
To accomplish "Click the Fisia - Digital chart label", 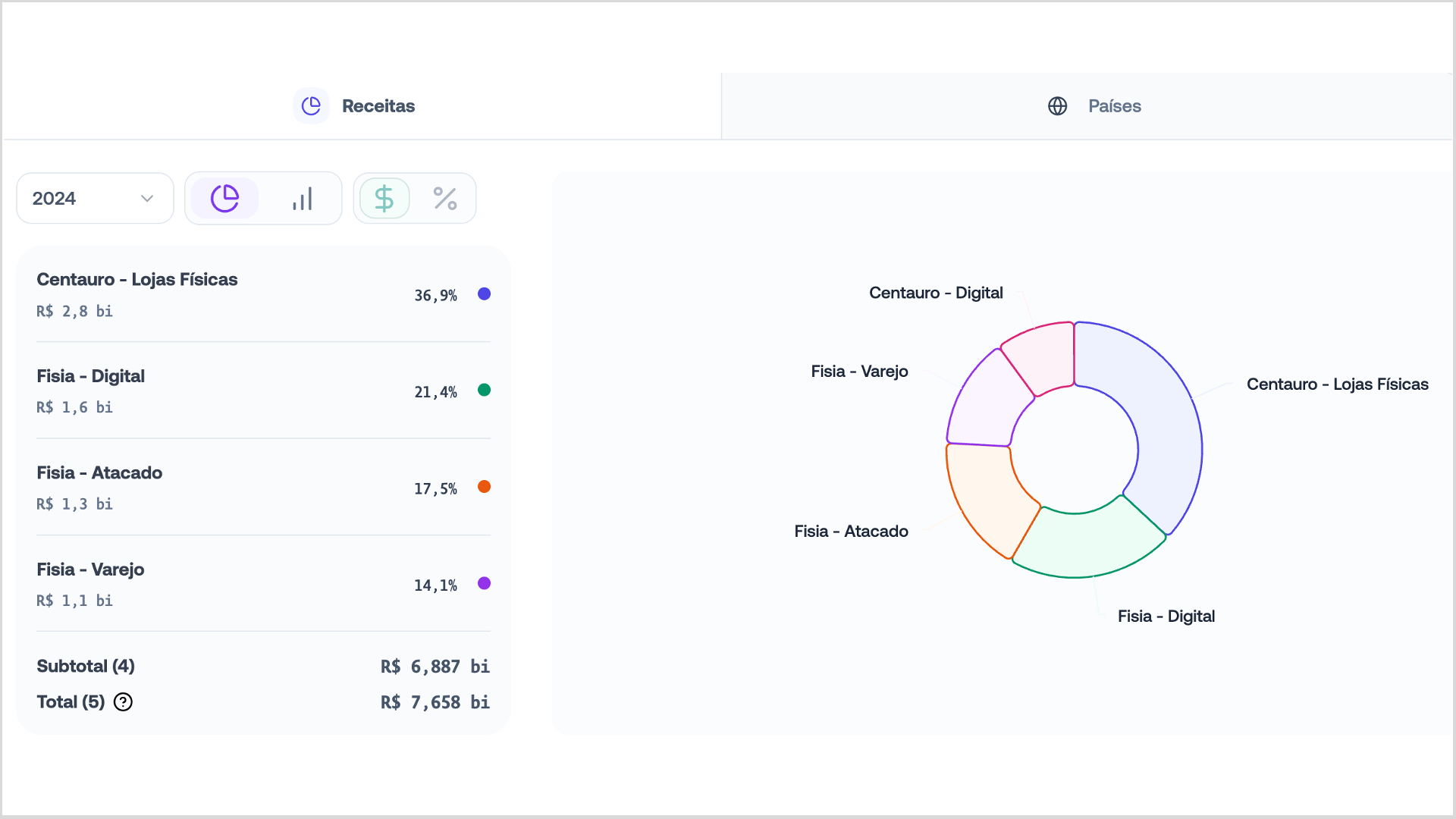I will [x=1166, y=617].
